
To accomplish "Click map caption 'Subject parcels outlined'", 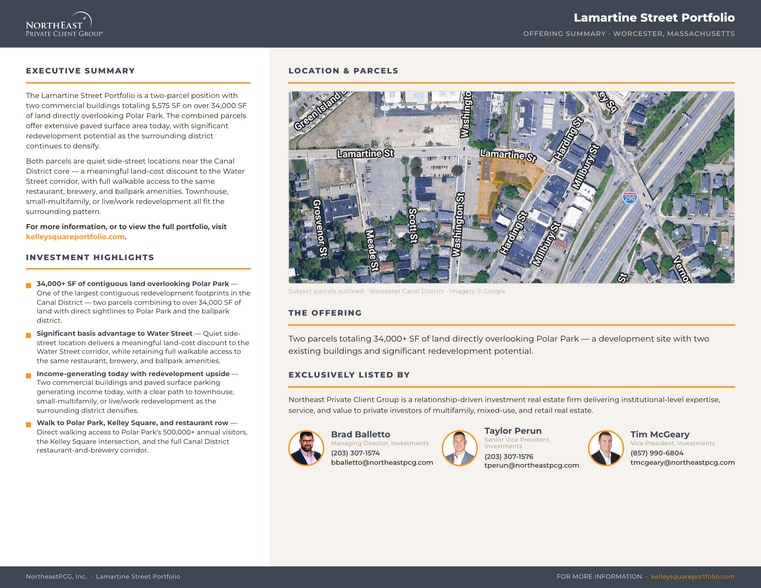I will click(326, 291).
